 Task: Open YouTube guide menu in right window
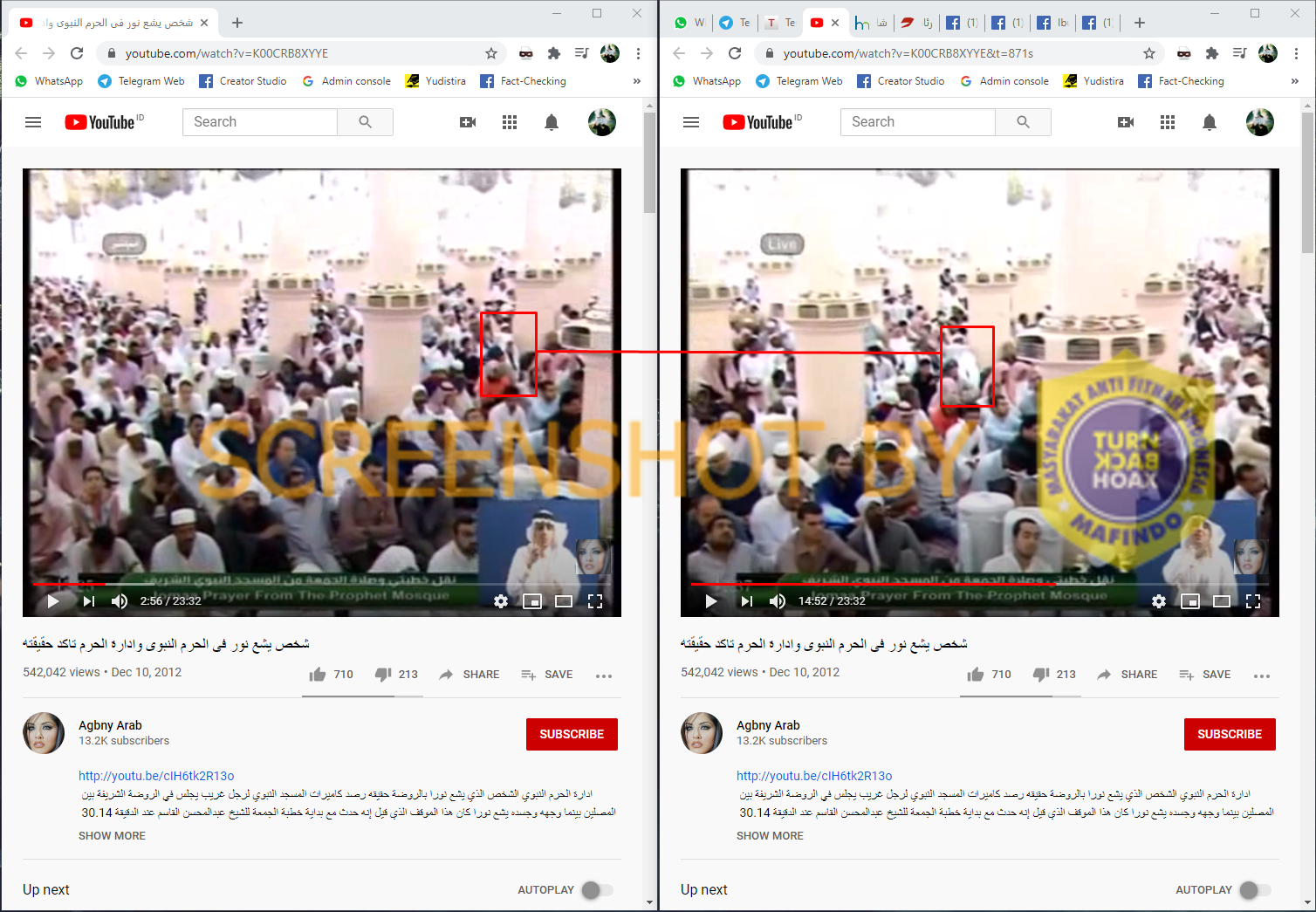[x=691, y=122]
